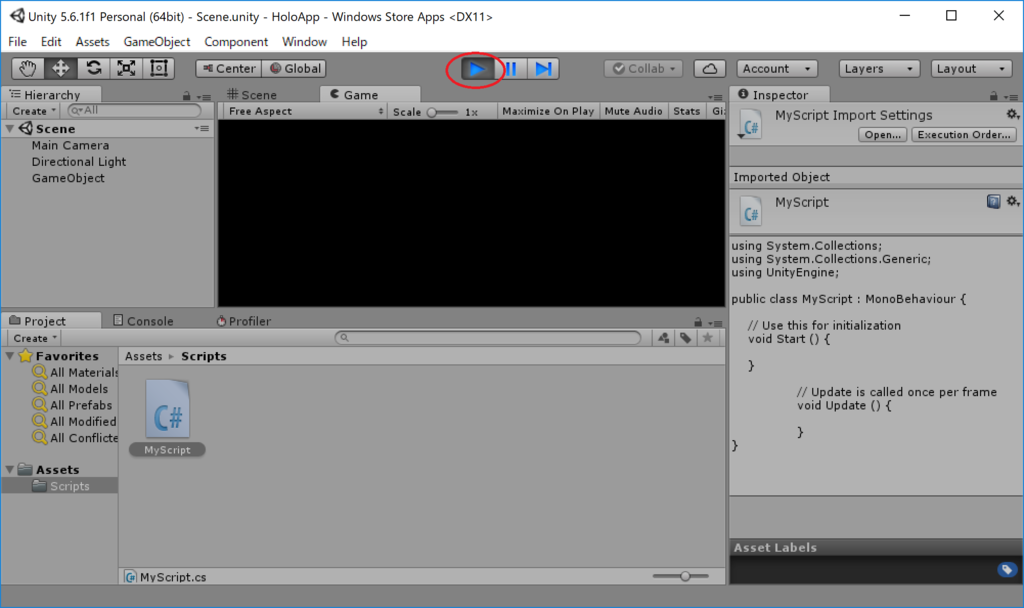Select the Rect transform tool
1024x608 pixels.
point(159,69)
